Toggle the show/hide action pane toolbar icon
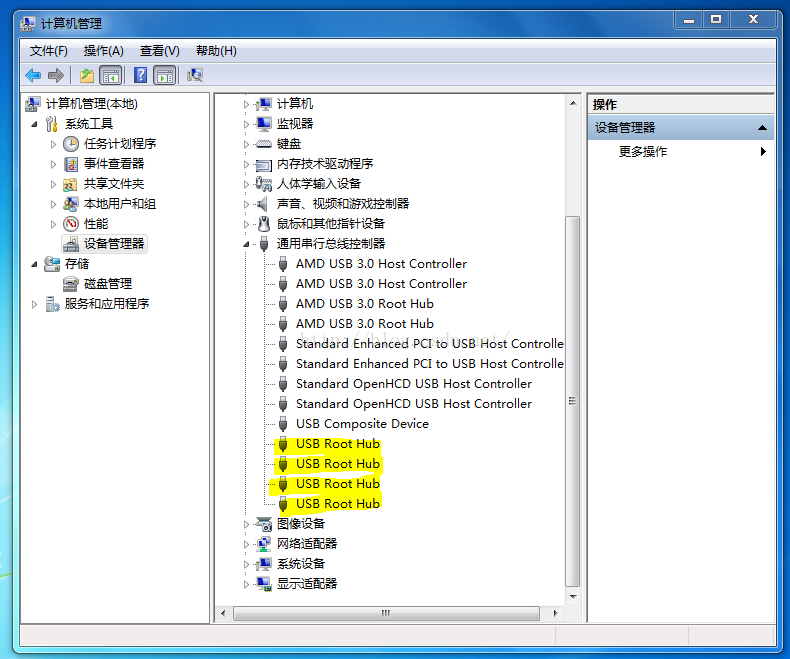The image size is (790, 659). (x=165, y=76)
